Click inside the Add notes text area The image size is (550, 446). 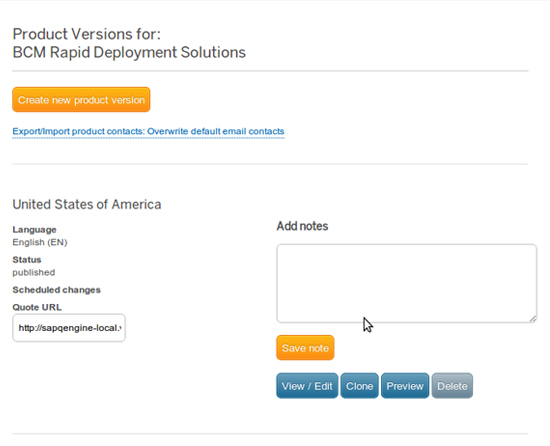407,283
